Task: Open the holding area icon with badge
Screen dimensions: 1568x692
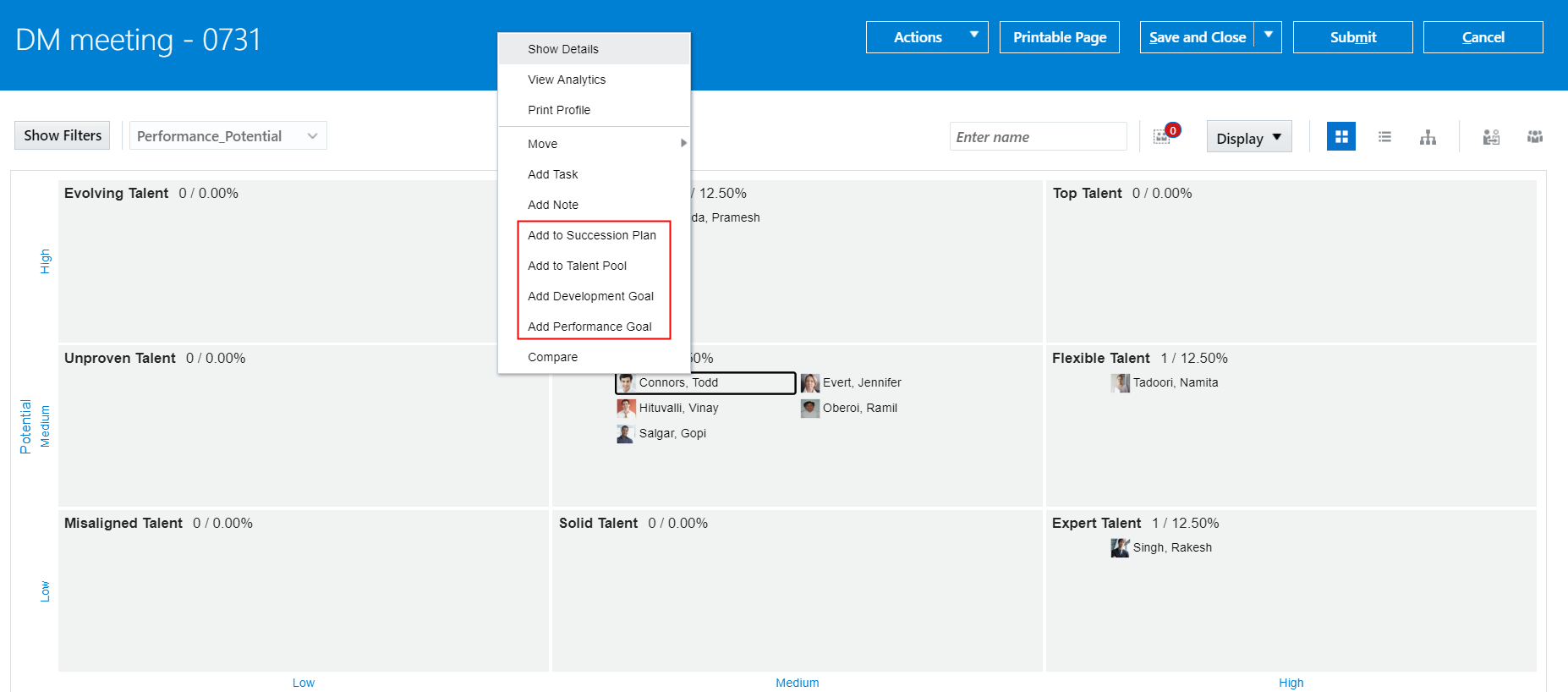Action: 1166,135
